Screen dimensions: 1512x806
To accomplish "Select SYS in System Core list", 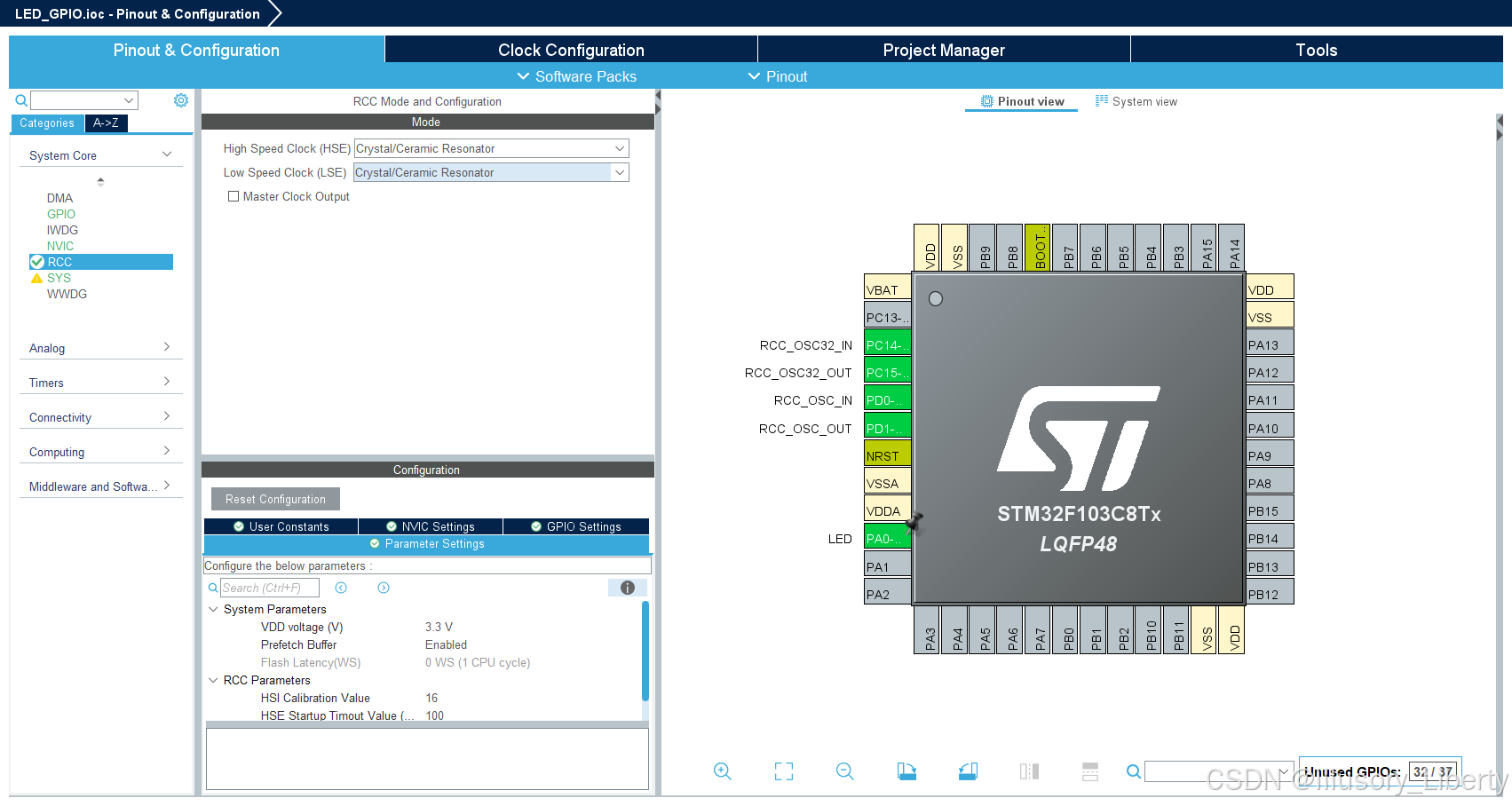I will pos(59,278).
